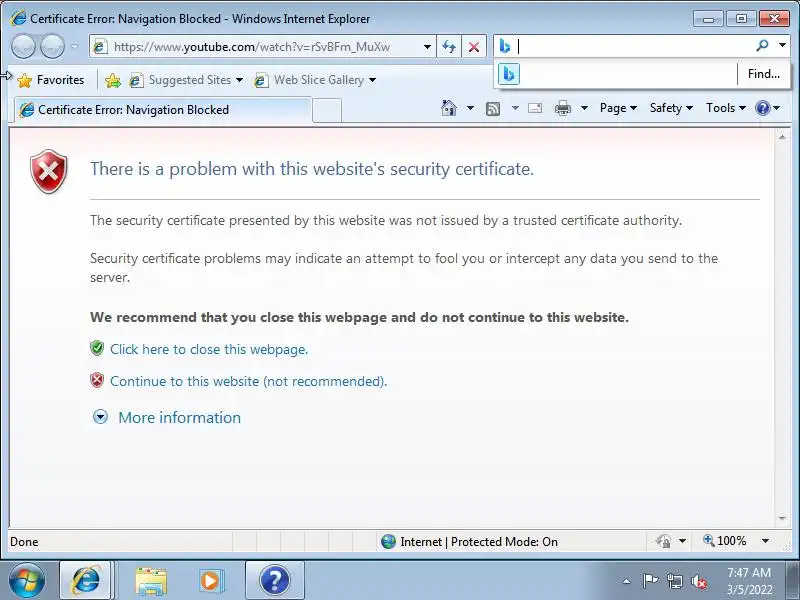Click the Print icon

click(x=563, y=108)
